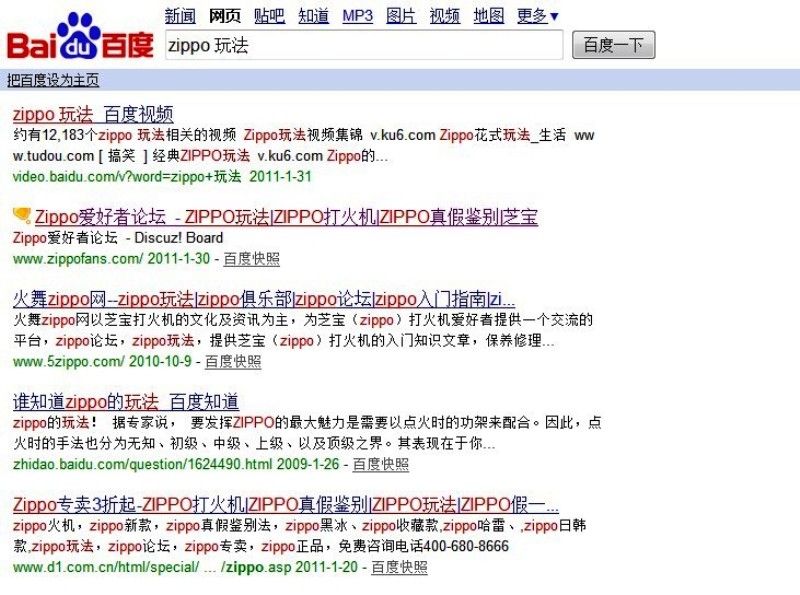800x595 pixels.
Task: Open 百度快照 for www.5zippo.com
Action: tap(233, 362)
